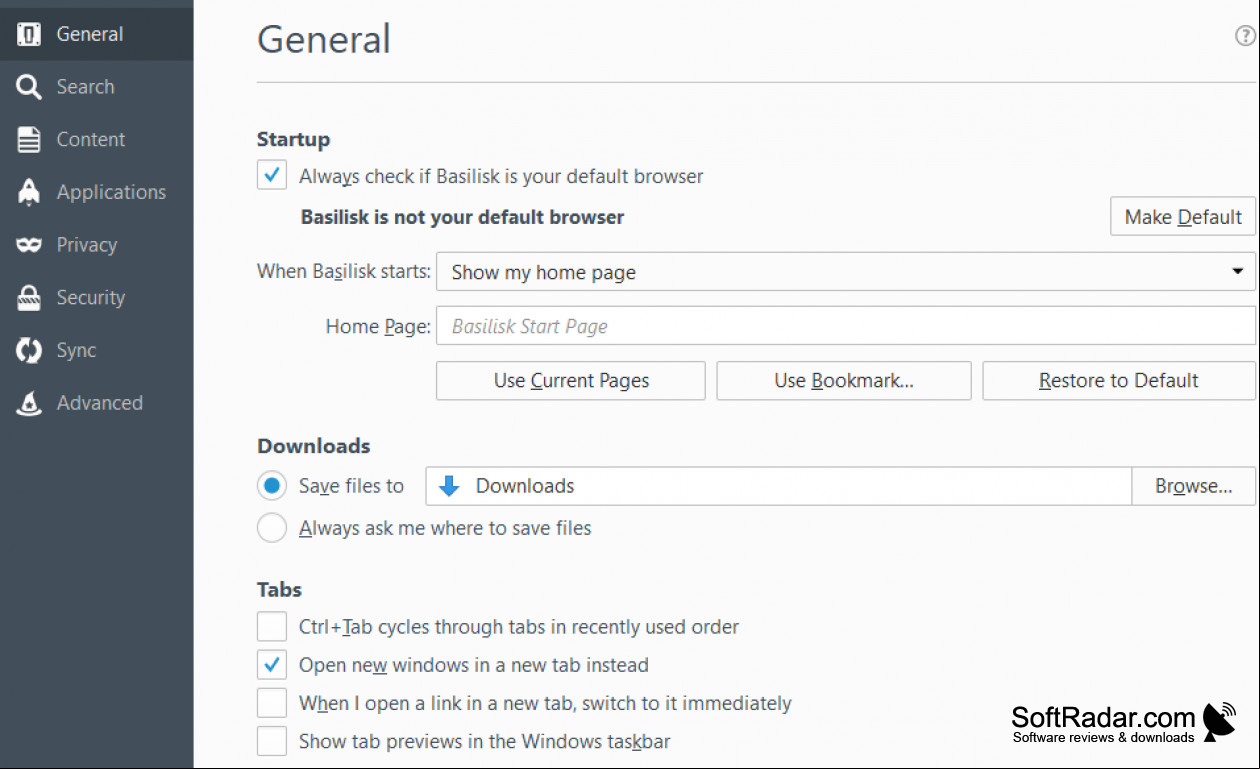Expand the When Basilisk starts dropdown
Image resolution: width=1260 pixels, height=769 pixels.
(x=846, y=272)
